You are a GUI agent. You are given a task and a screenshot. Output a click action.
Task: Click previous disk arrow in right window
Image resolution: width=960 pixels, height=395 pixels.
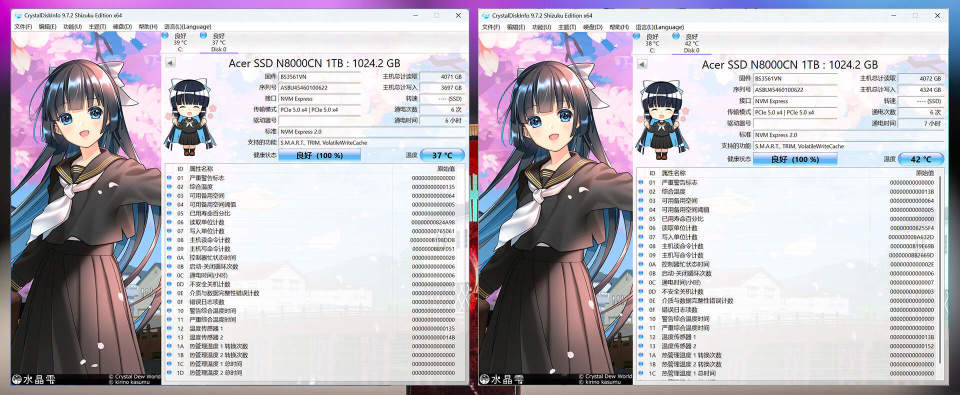[642, 64]
